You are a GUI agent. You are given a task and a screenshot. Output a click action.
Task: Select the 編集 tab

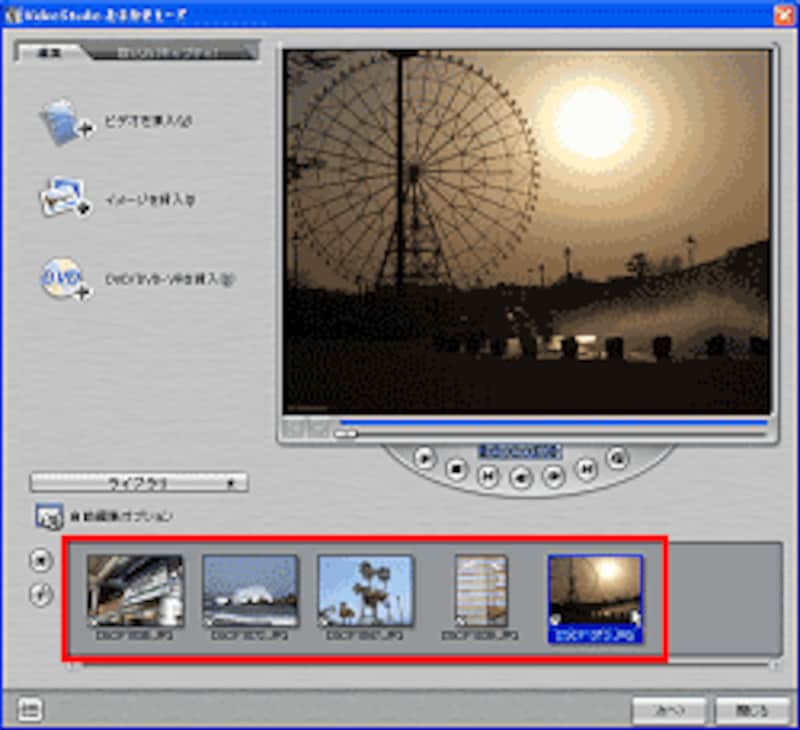point(49,51)
